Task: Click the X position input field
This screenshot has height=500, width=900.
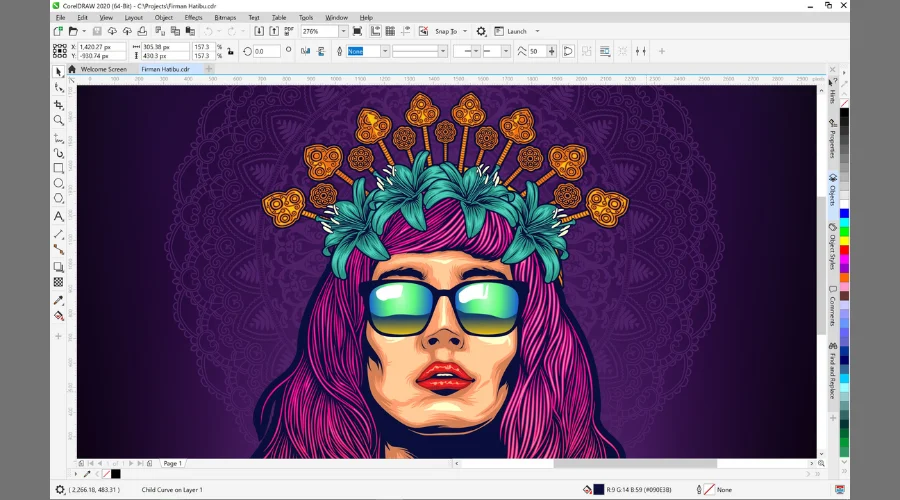Action: (x=102, y=46)
